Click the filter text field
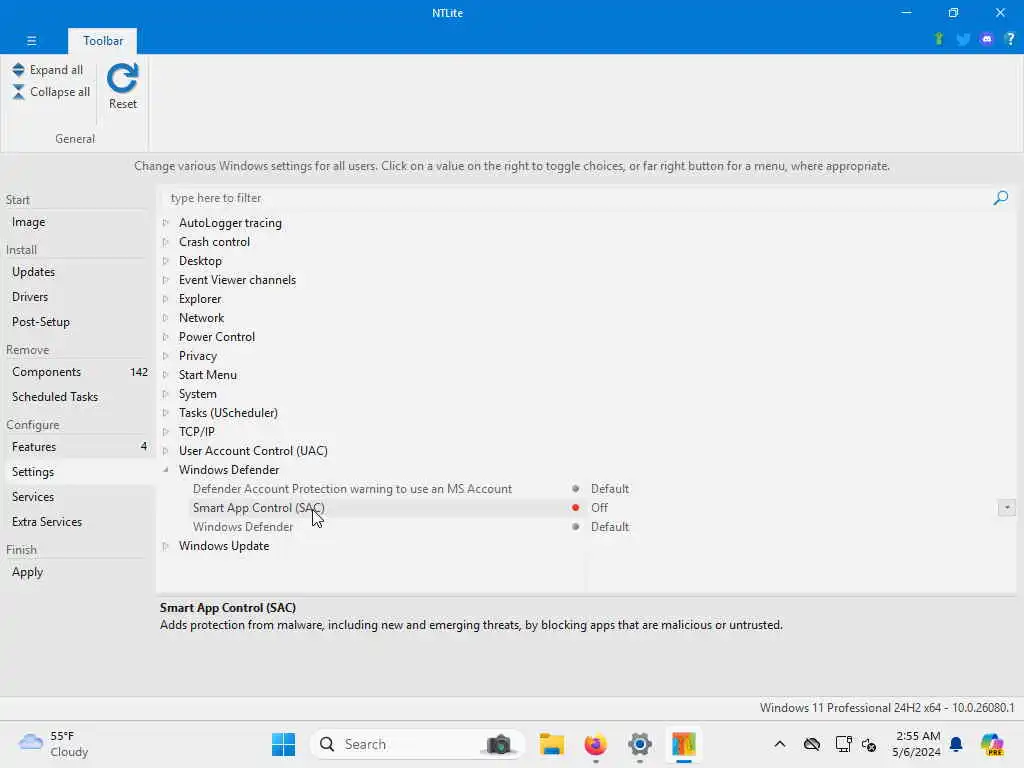 (x=575, y=198)
